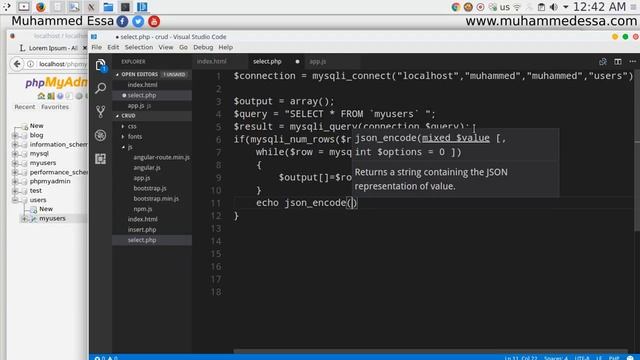The width and height of the screenshot is (640, 360).
Task: Open the Search view in activity bar
Action: click(x=100, y=88)
